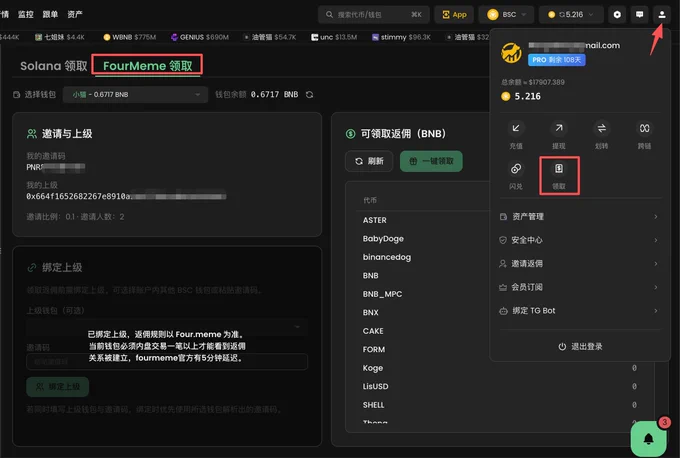This screenshot has width=680, height=458.
Task: Click the 邀请码 input field
Action: [x=167, y=362]
